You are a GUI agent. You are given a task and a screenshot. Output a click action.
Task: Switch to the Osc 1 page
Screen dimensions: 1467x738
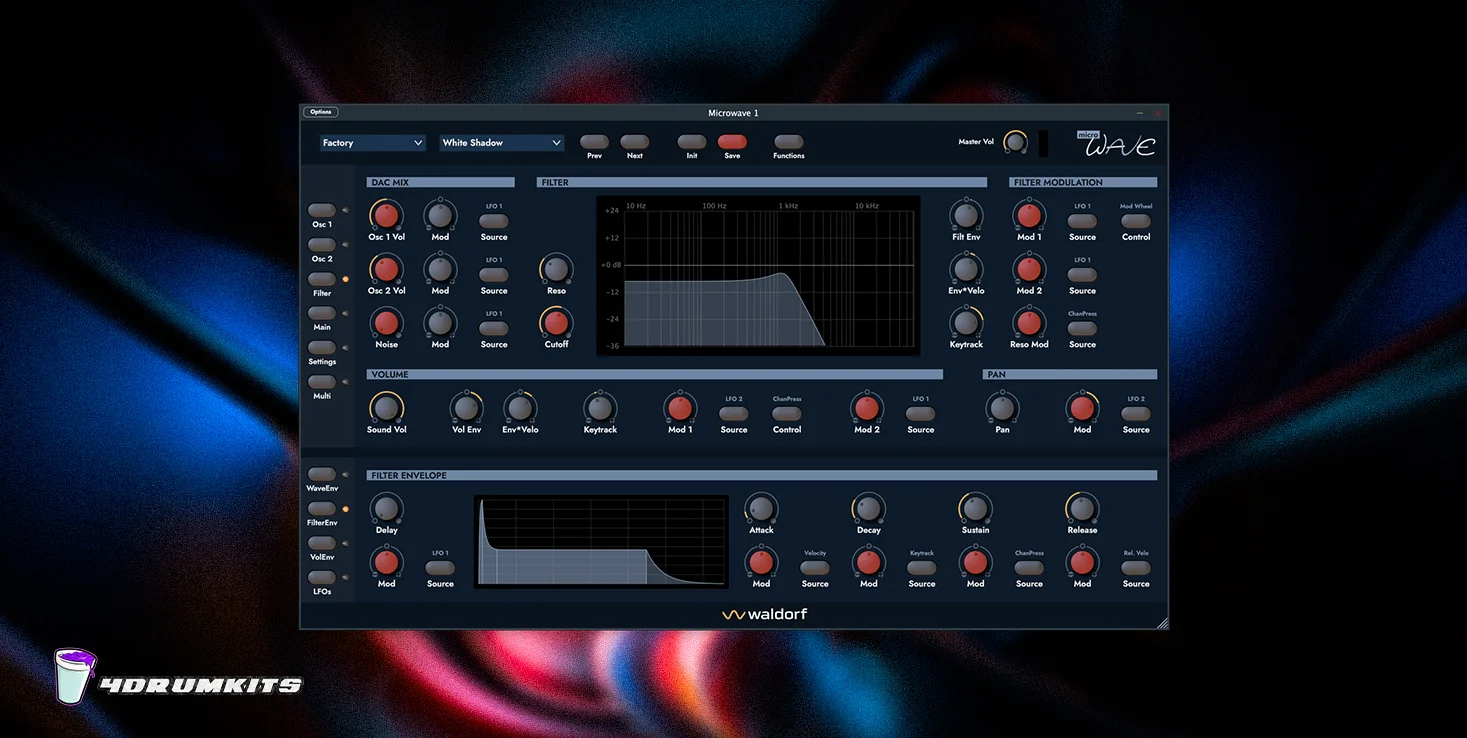point(322,211)
